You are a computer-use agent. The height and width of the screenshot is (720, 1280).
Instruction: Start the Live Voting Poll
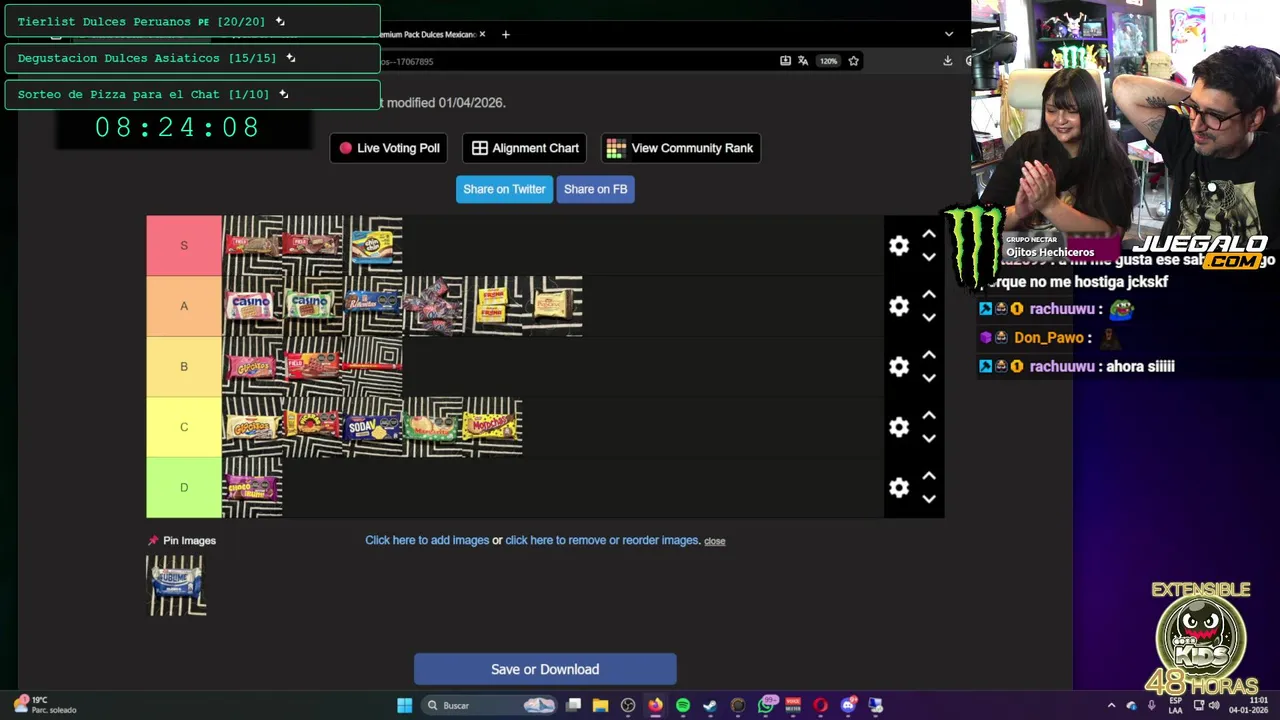pyautogui.click(x=389, y=148)
